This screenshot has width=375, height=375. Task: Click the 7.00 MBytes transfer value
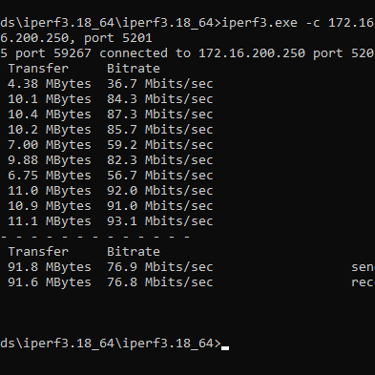tap(49, 145)
